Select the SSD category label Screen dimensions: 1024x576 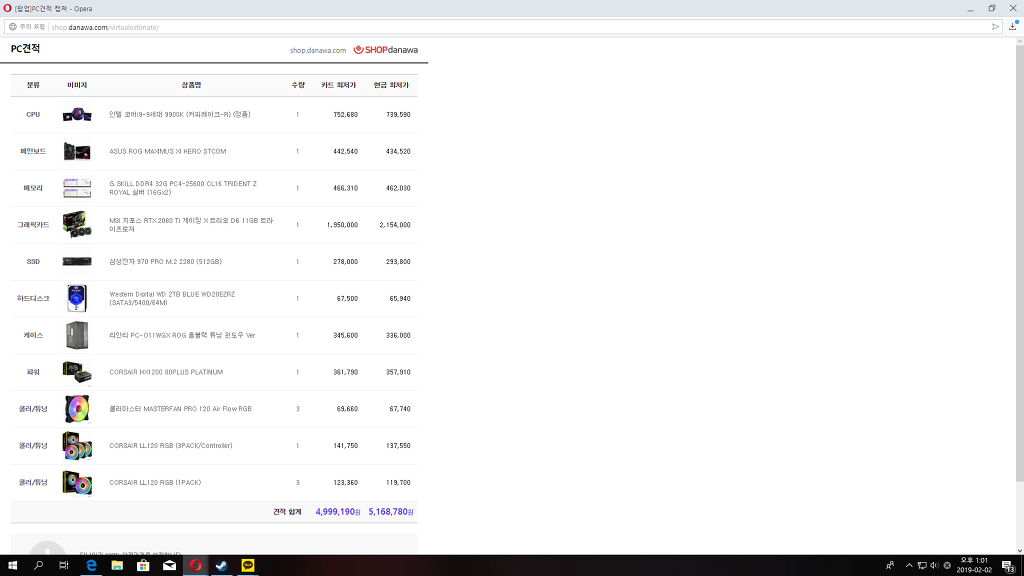(33, 262)
